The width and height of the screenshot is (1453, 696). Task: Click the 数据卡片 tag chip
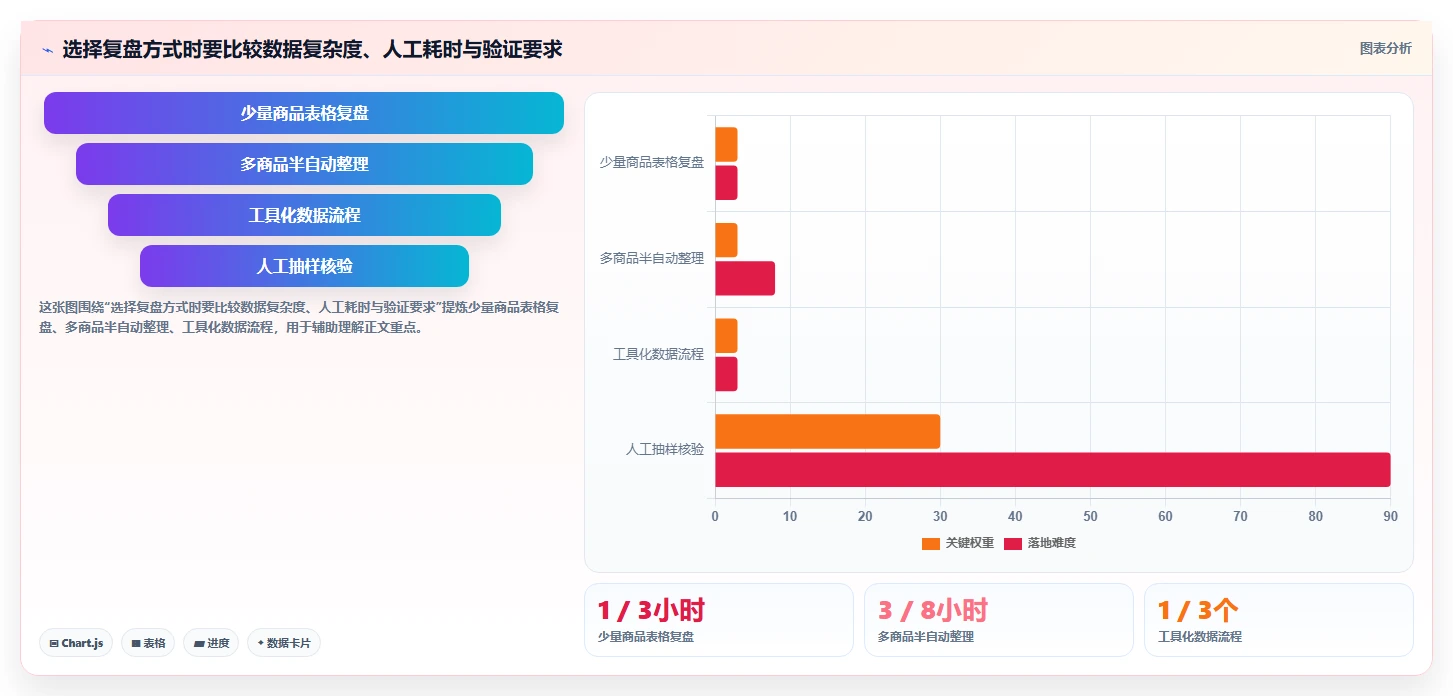click(283, 643)
